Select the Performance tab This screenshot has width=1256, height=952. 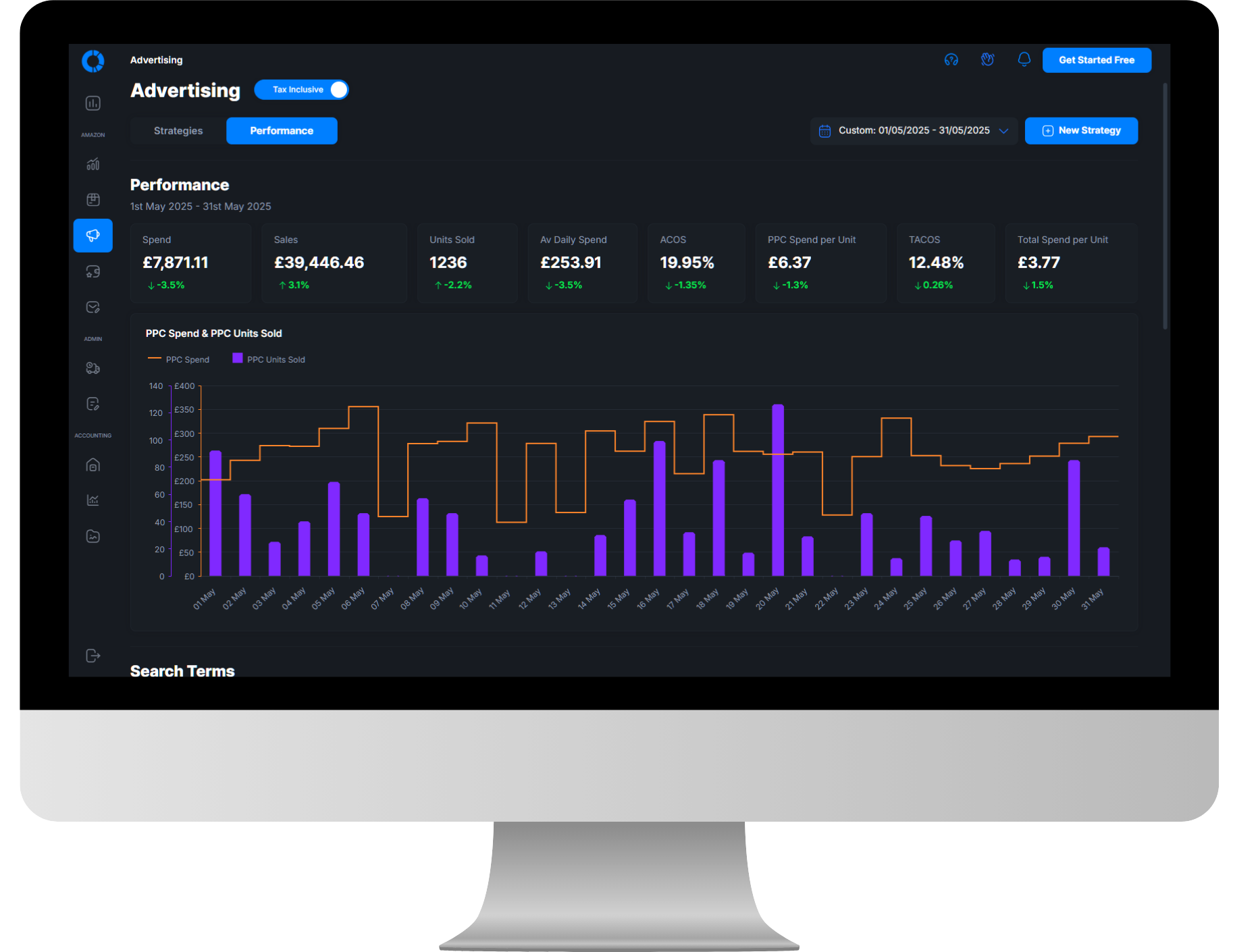[282, 131]
